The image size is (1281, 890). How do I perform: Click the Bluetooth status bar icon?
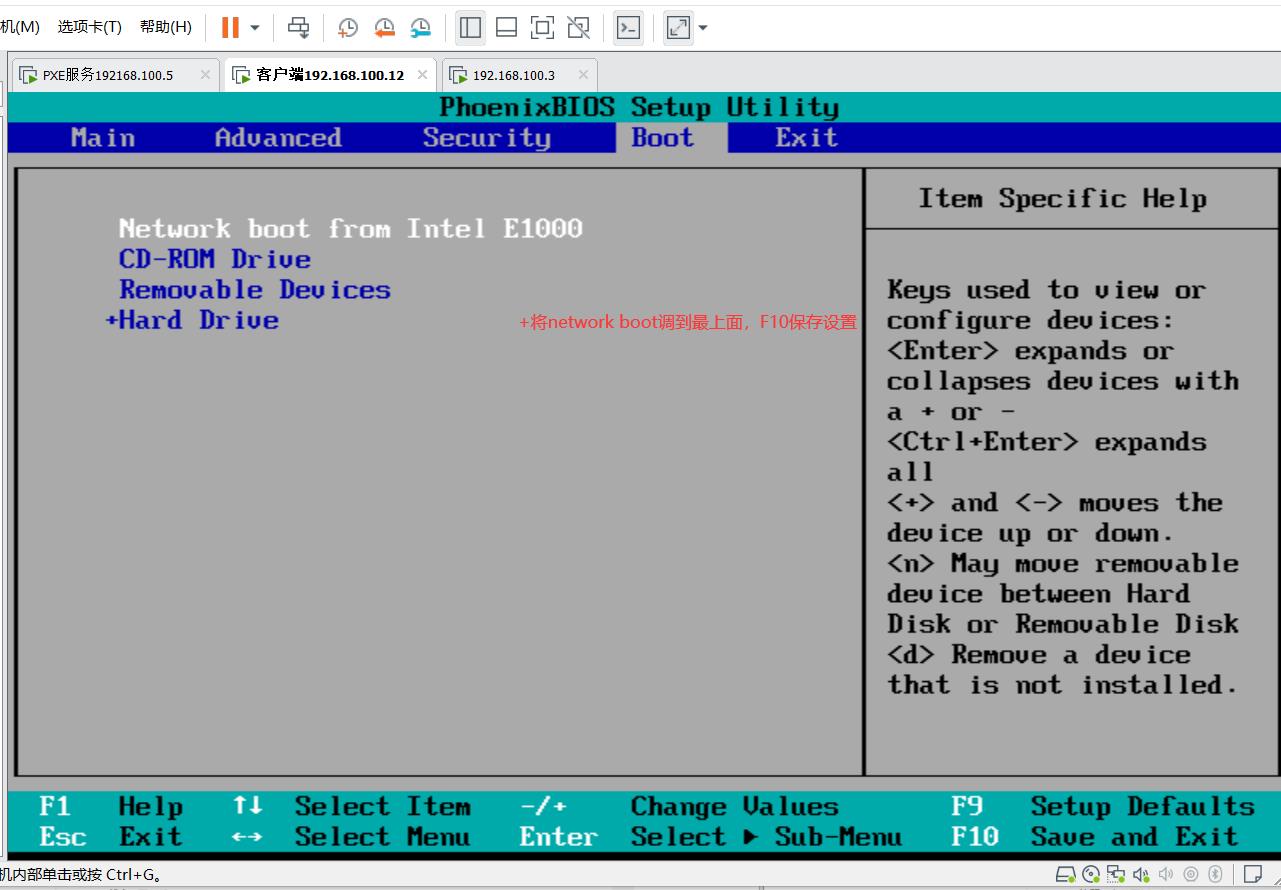click(1215, 874)
